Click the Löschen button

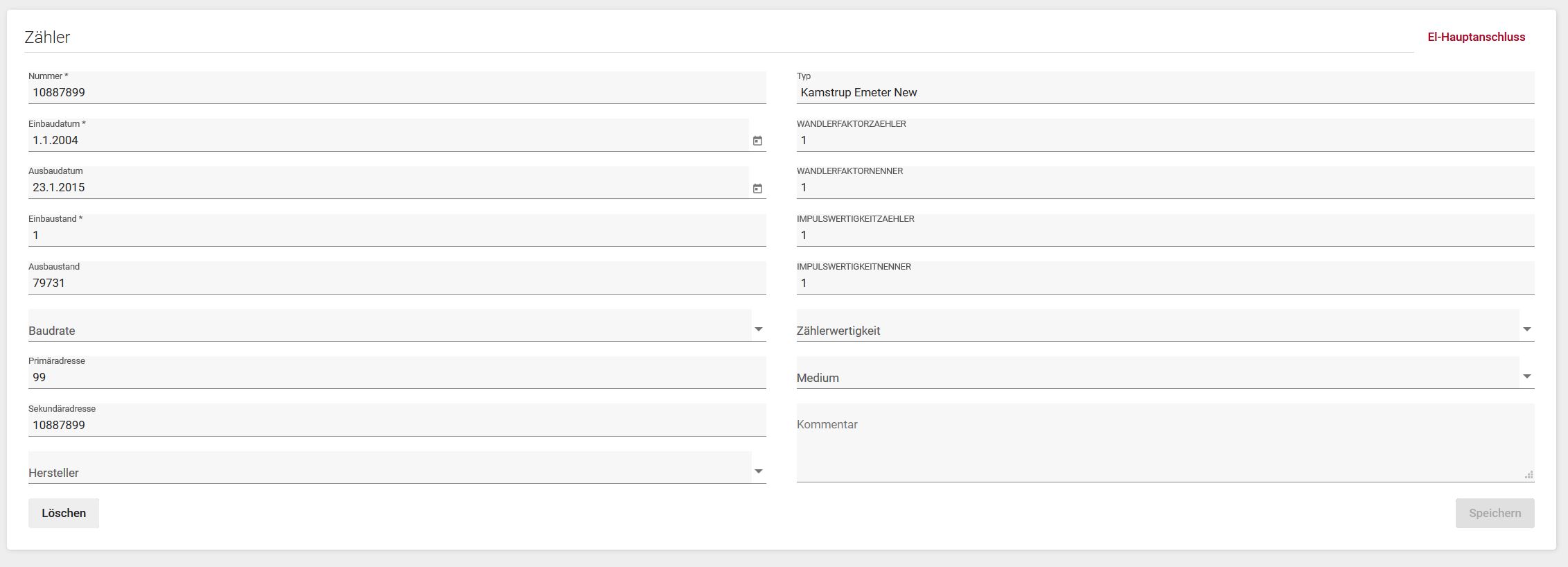click(x=64, y=513)
